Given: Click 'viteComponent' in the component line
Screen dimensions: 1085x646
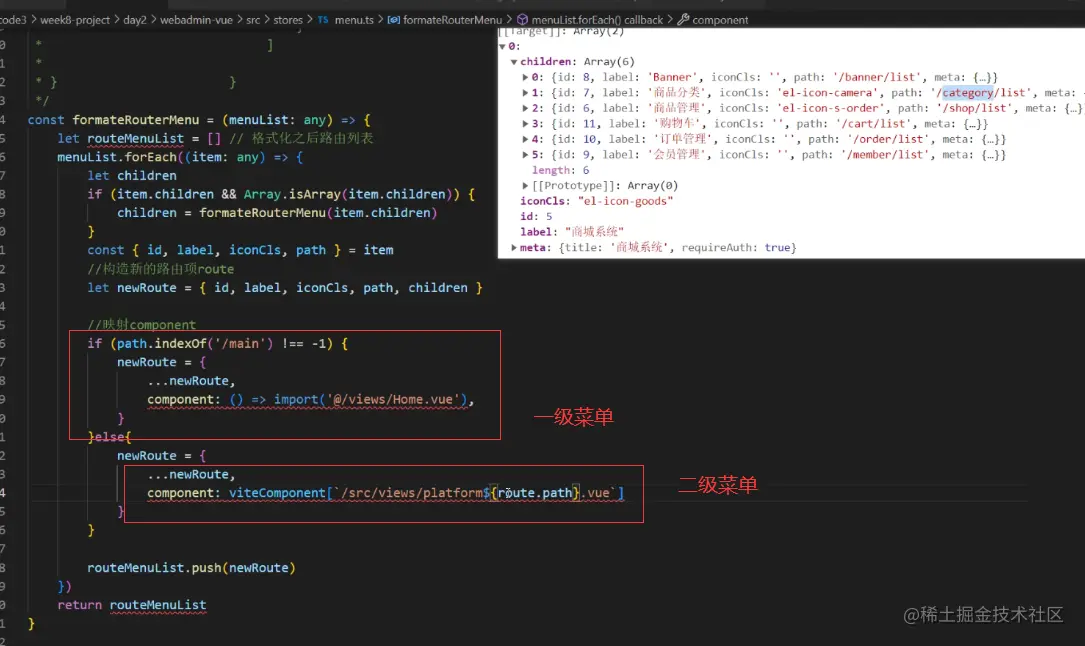Looking at the screenshot, I should pyautogui.click(x=277, y=493).
